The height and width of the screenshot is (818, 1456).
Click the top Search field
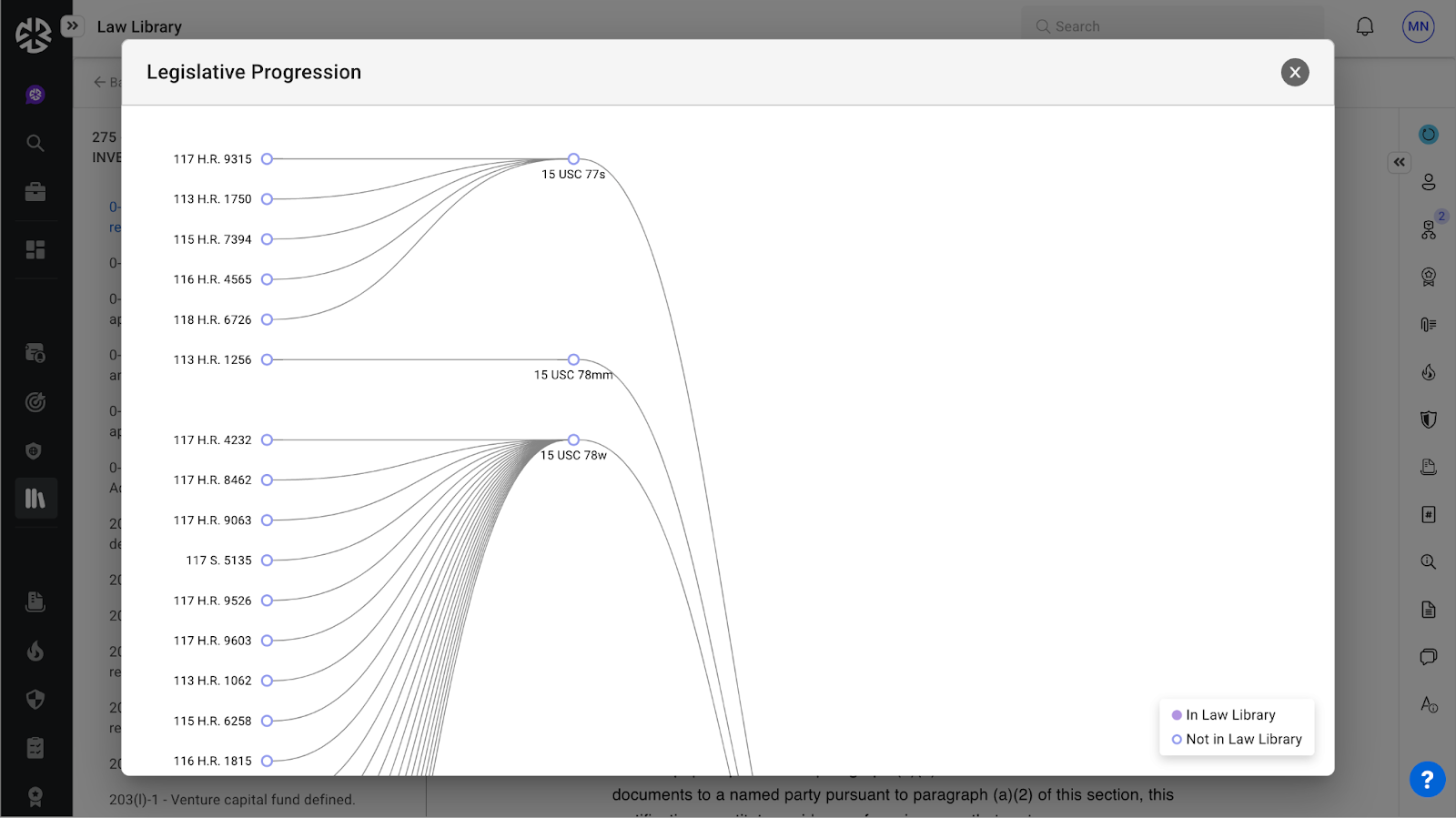coord(1174,26)
